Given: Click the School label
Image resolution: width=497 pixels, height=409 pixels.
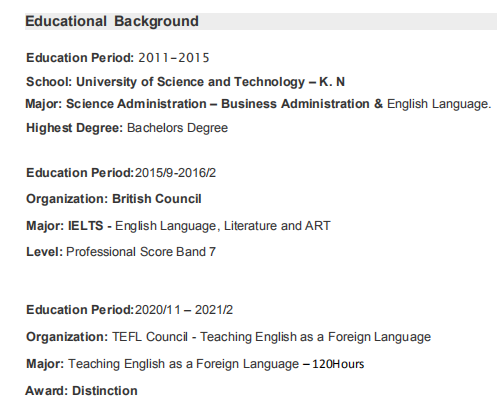Looking at the screenshot, I should (x=49, y=82).
